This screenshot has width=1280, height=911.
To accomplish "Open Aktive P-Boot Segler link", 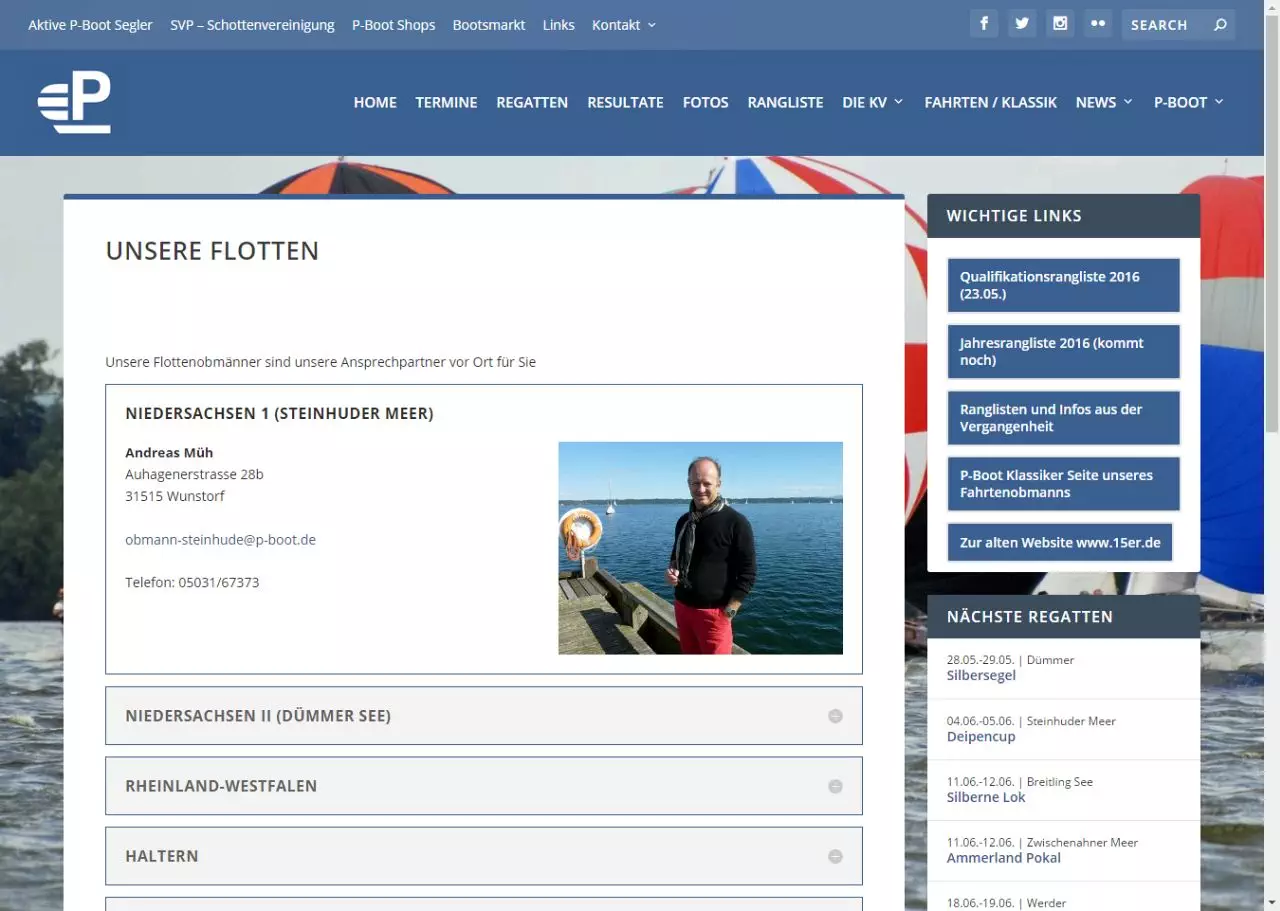I will (x=90, y=25).
